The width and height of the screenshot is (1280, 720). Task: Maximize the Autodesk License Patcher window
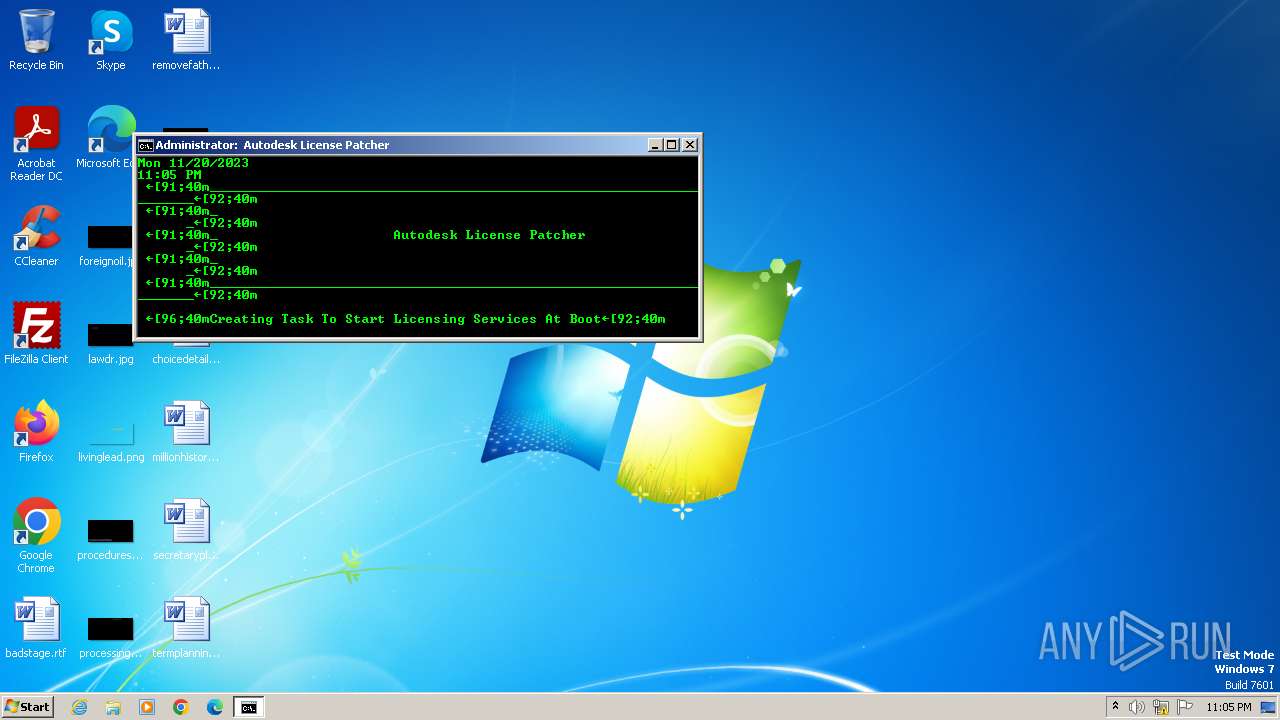coord(672,145)
